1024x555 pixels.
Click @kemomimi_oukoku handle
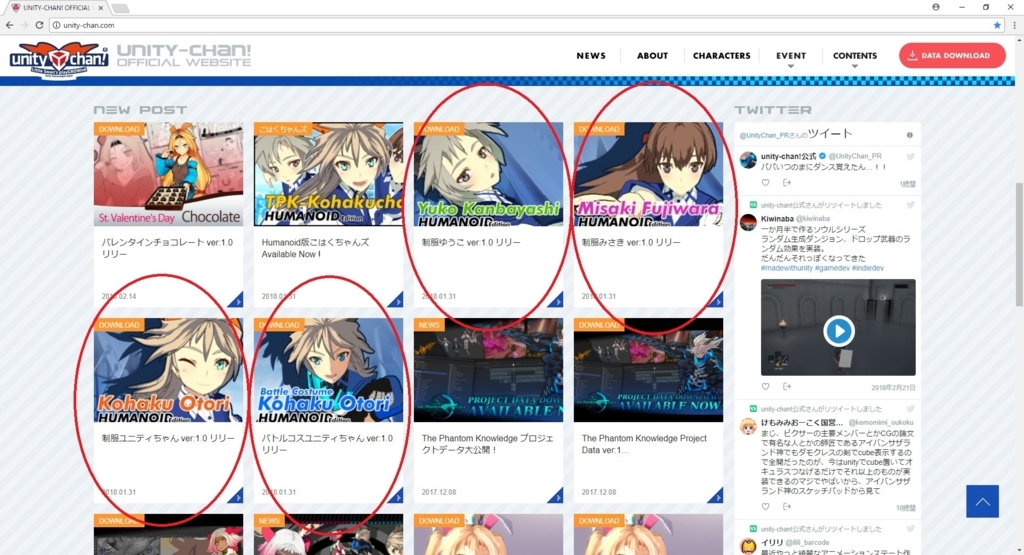881,422
